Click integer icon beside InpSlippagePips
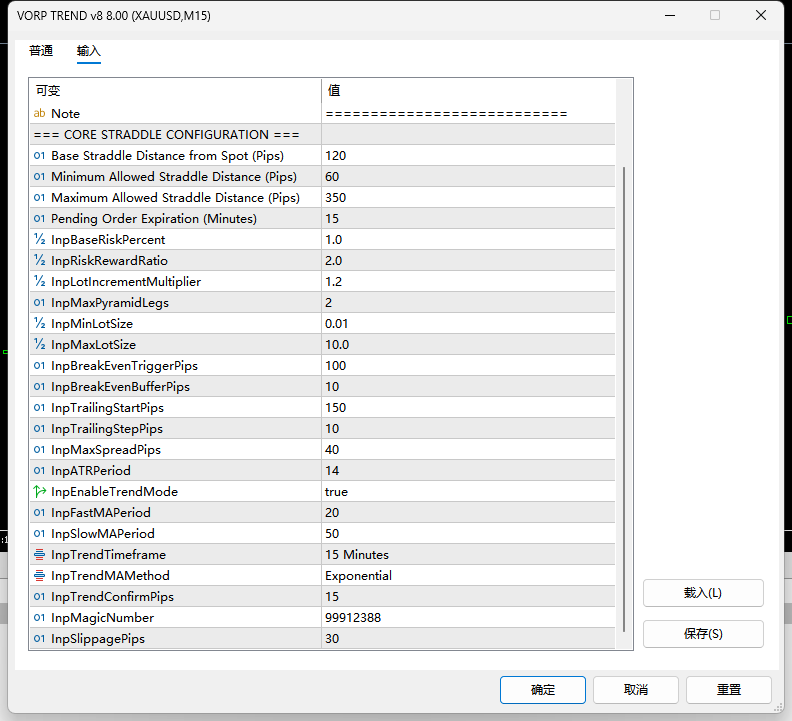 (39, 639)
